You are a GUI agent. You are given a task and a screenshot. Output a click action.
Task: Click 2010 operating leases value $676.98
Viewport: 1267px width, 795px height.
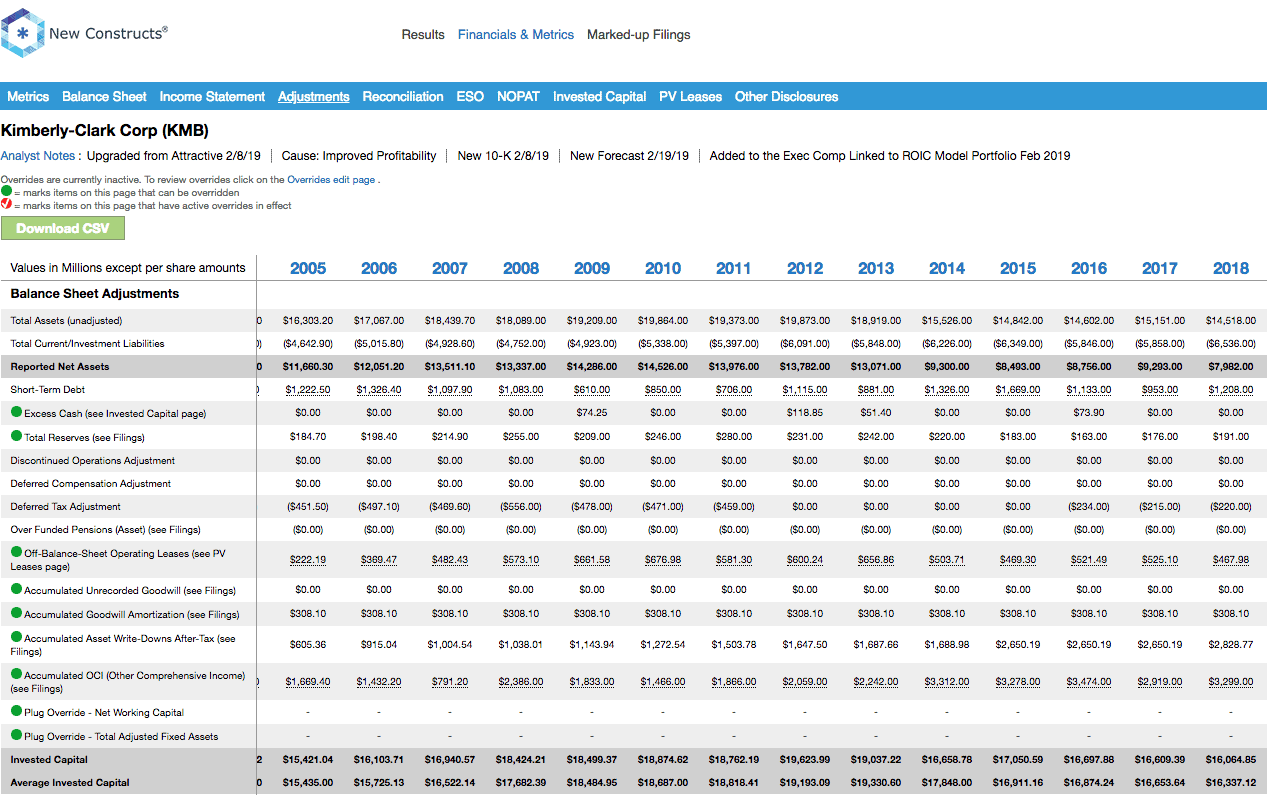pos(663,560)
